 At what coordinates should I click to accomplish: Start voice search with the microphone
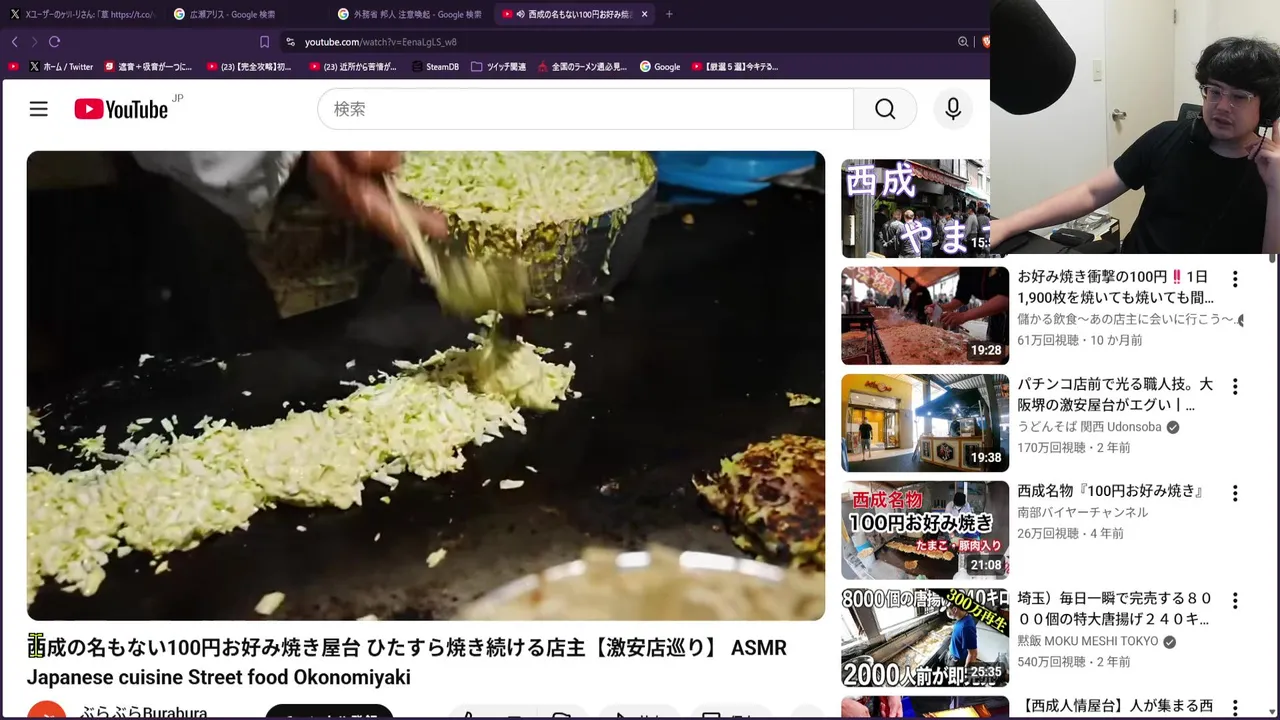(x=953, y=109)
